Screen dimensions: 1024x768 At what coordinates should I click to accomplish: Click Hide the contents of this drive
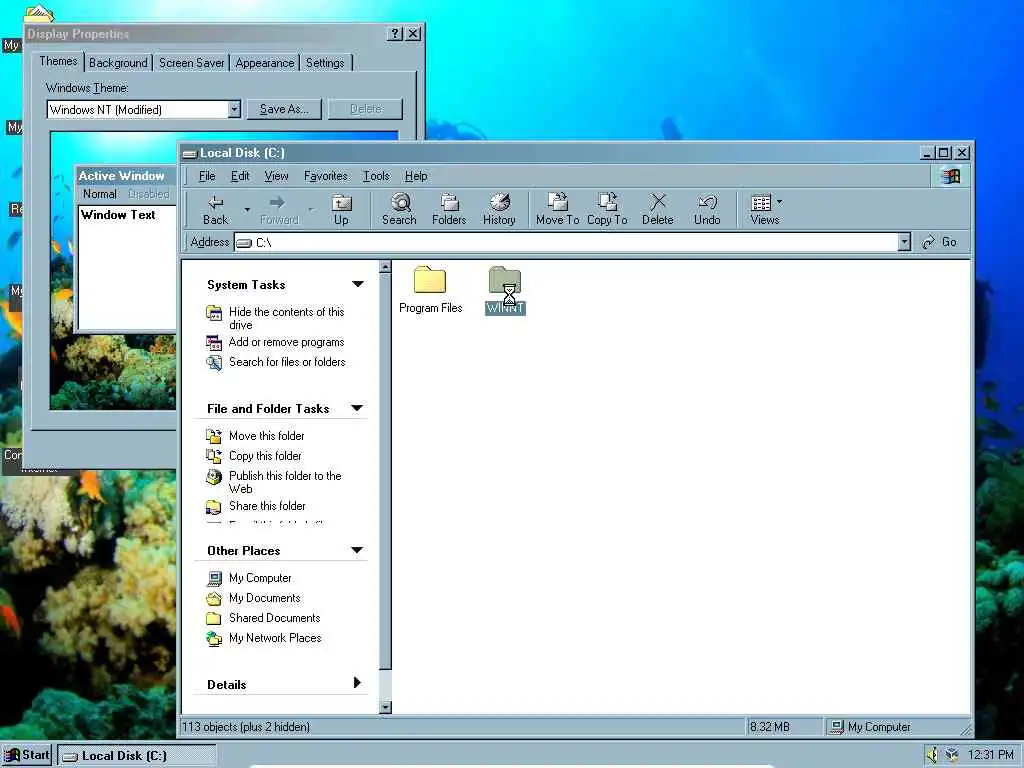(286, 318)
